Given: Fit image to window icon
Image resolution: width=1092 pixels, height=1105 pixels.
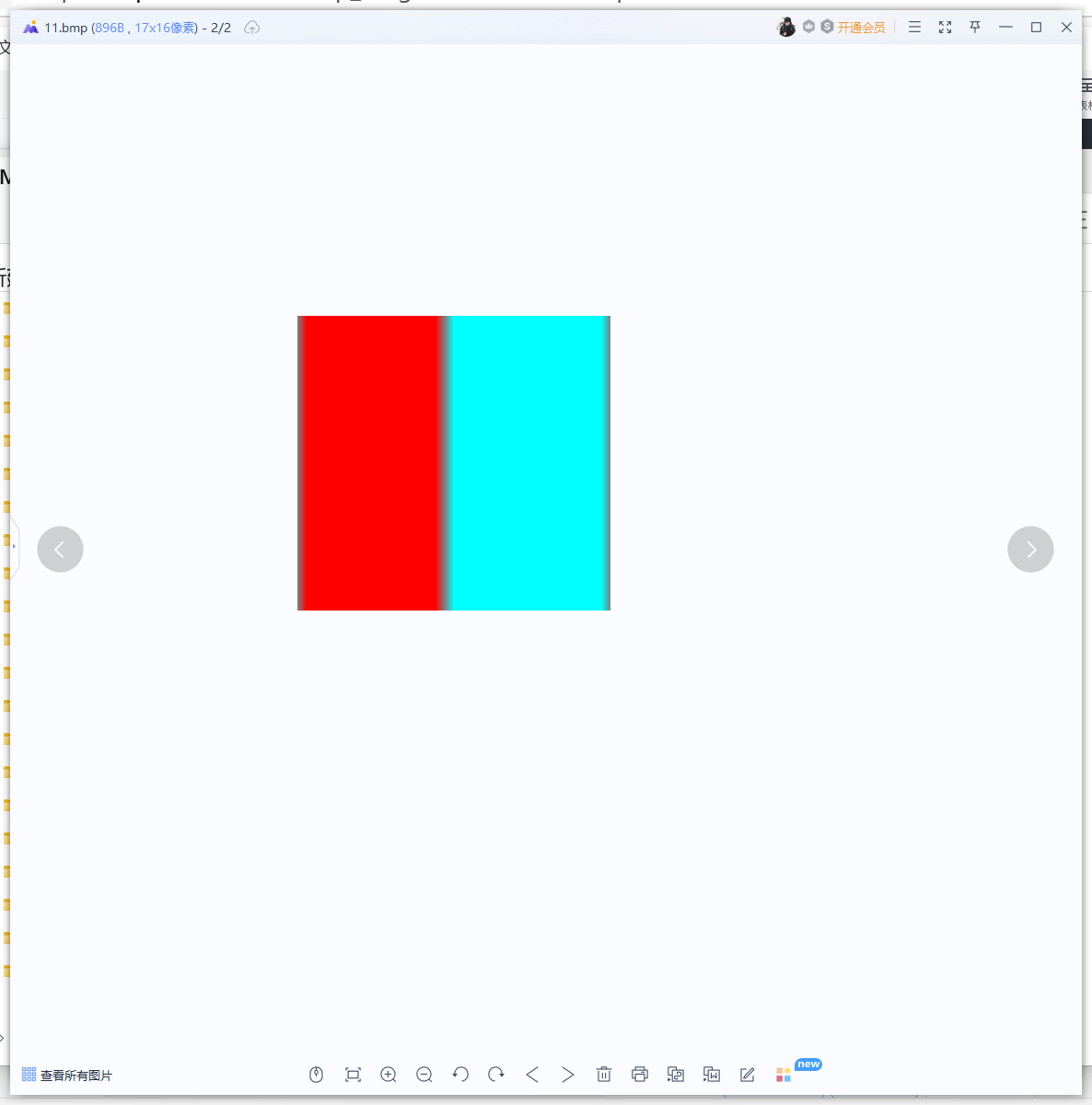Looking at the screenshot, I should click(353, 1075).
